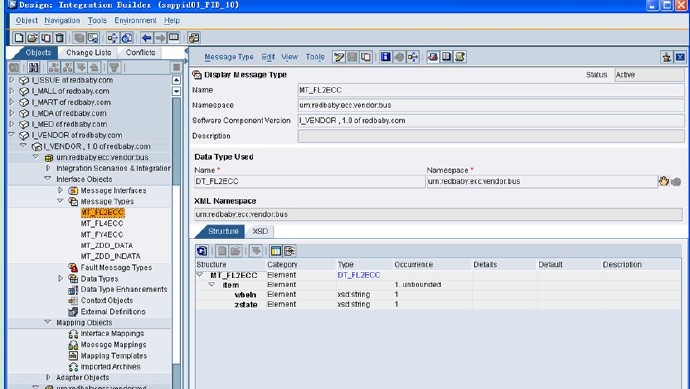The image size is (690, 389).
Task: Open the Message Type editor menu
Action: click(229, 57)
